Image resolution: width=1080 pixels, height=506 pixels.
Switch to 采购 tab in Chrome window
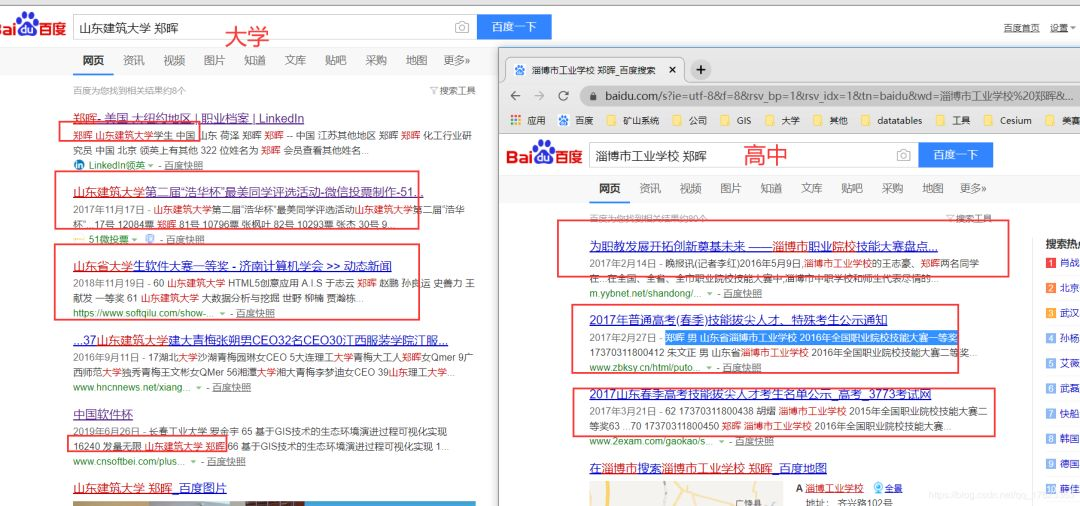(x=892, y=188)
